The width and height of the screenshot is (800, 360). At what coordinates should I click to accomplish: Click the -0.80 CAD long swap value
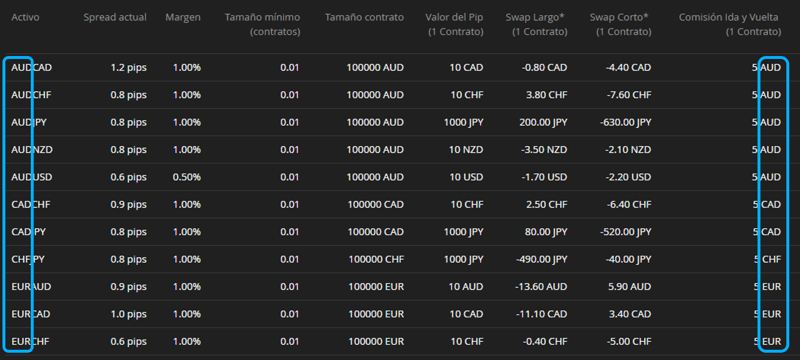[545, 67]
